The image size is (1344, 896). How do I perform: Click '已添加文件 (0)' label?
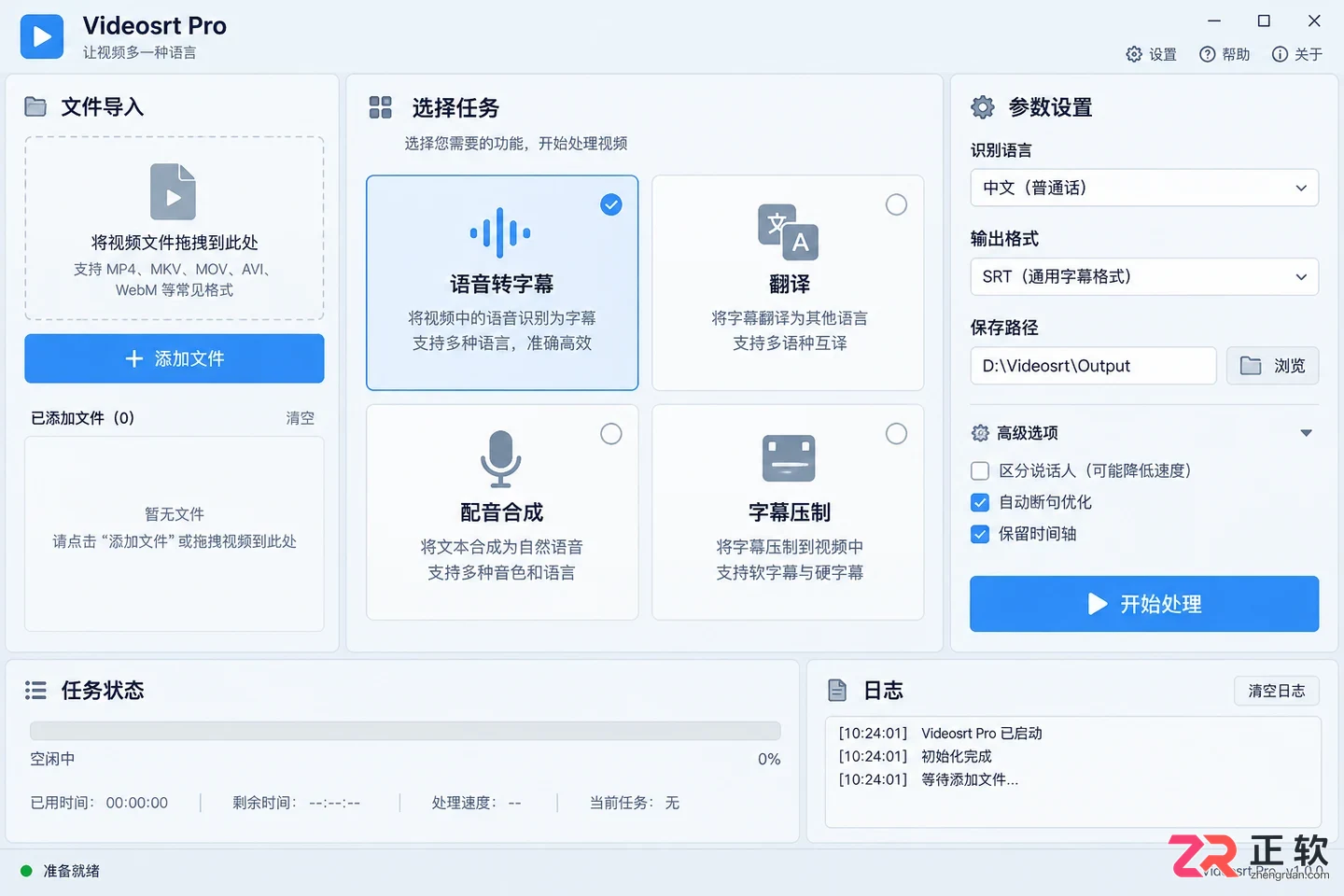pyautogui.click(x=83, y=418)
